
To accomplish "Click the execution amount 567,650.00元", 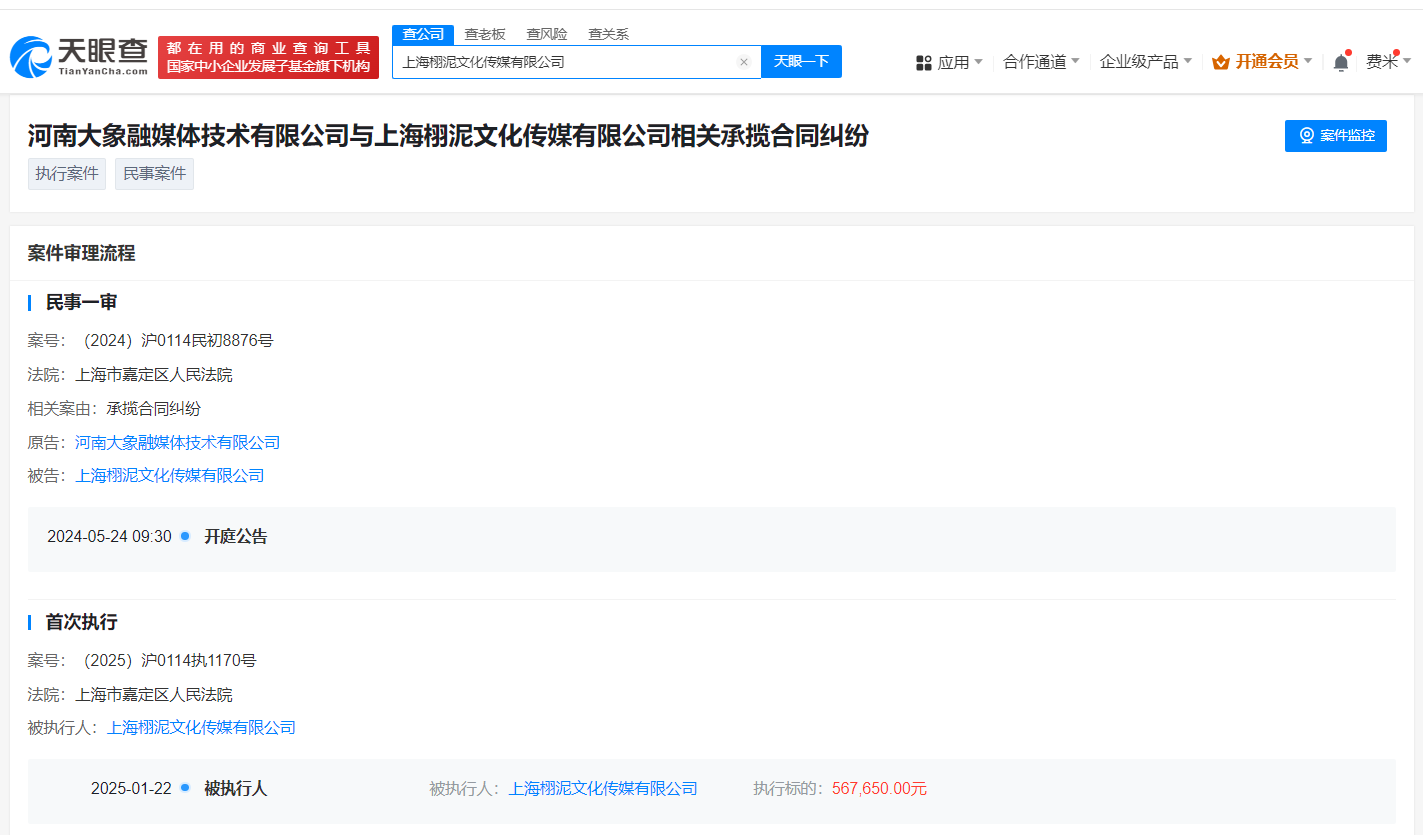I will (879, 789).
